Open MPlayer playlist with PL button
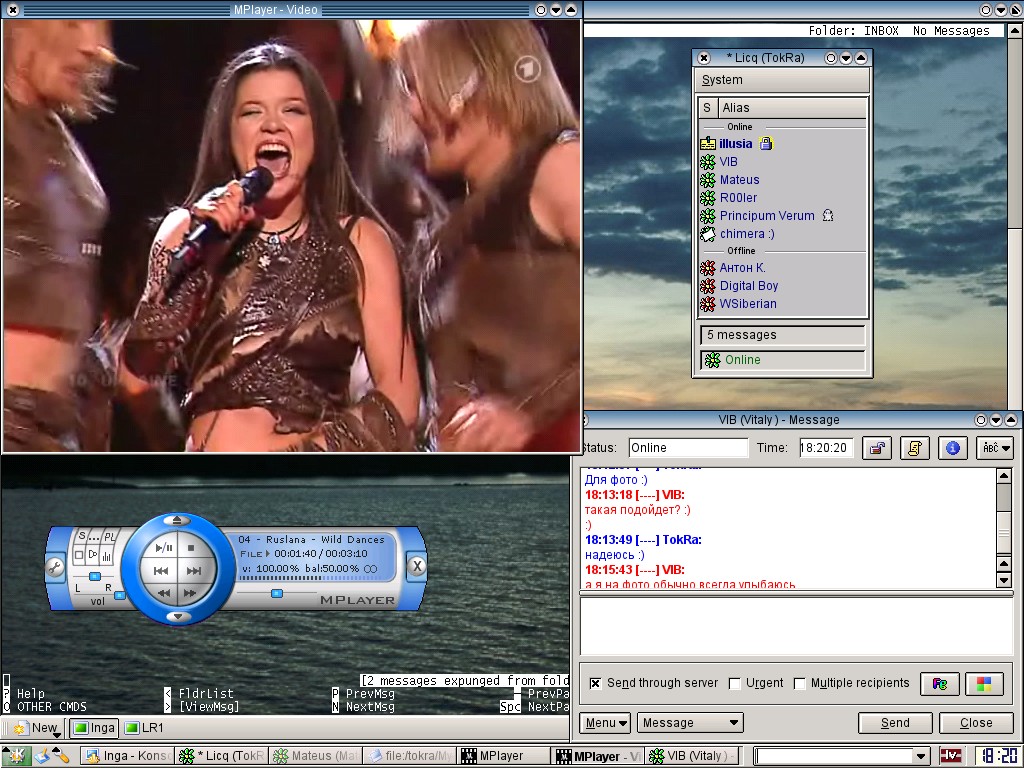This screenshot has width=1024, height=768. tap(110, 537)
